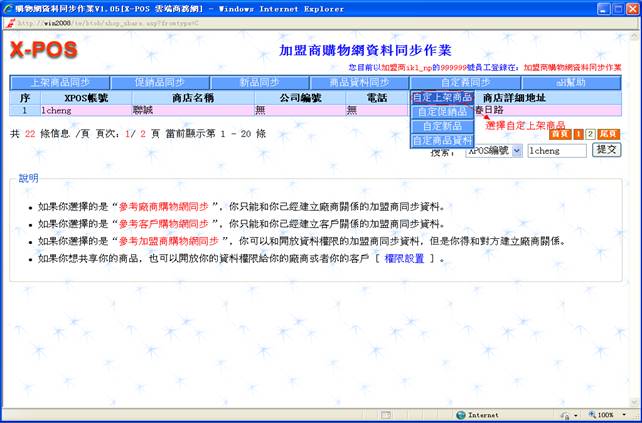This screenshot has height=423, width=642.
Task: Select 自定上架商品 from the dropdown menu
Action: click(x=441, y=97)
